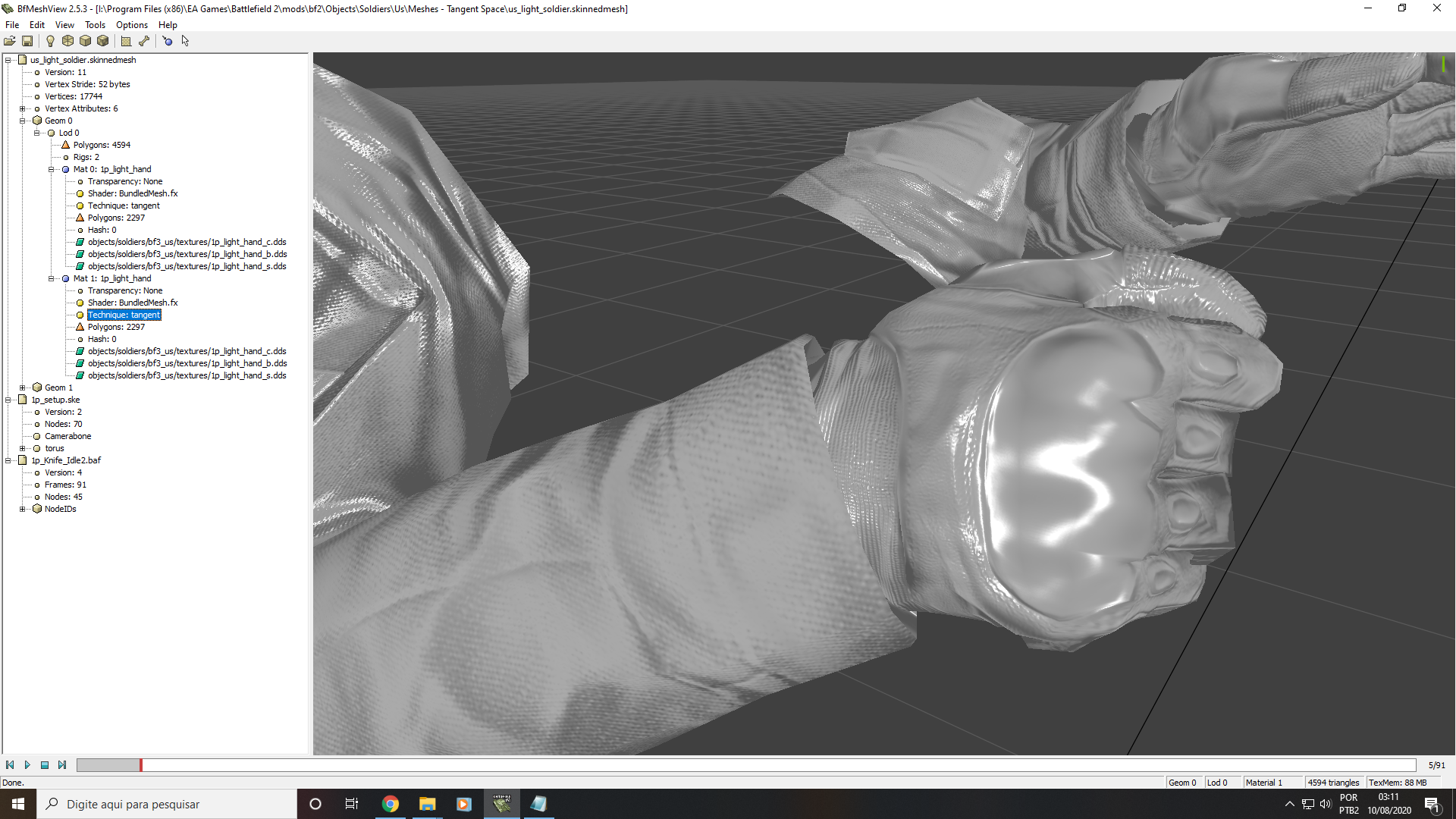Open File Explorer from the taskbar
The width and height of the screenshot is (1456, 819).
[427, 804]
